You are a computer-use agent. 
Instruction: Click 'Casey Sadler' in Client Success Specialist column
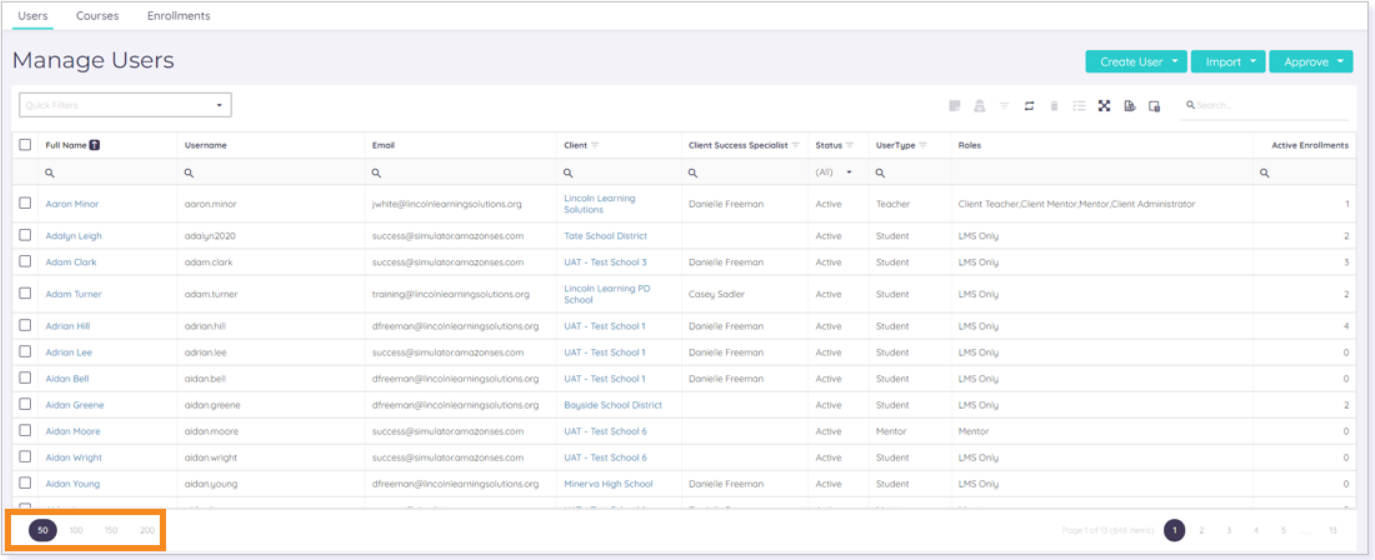point(716,294)
